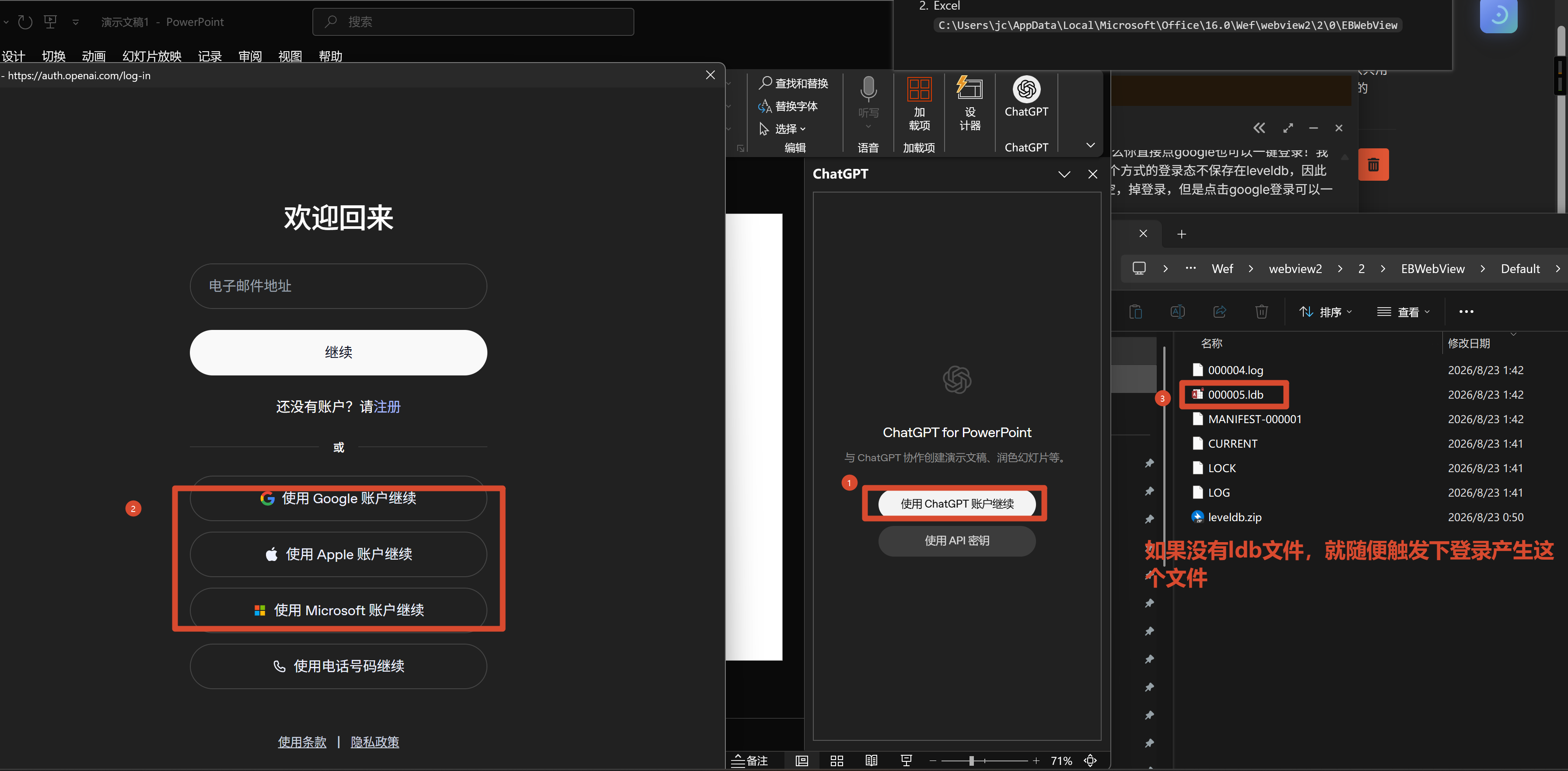
Task: Click webview2 in Explorer breadcrumb
Action: click(1295, 269)
